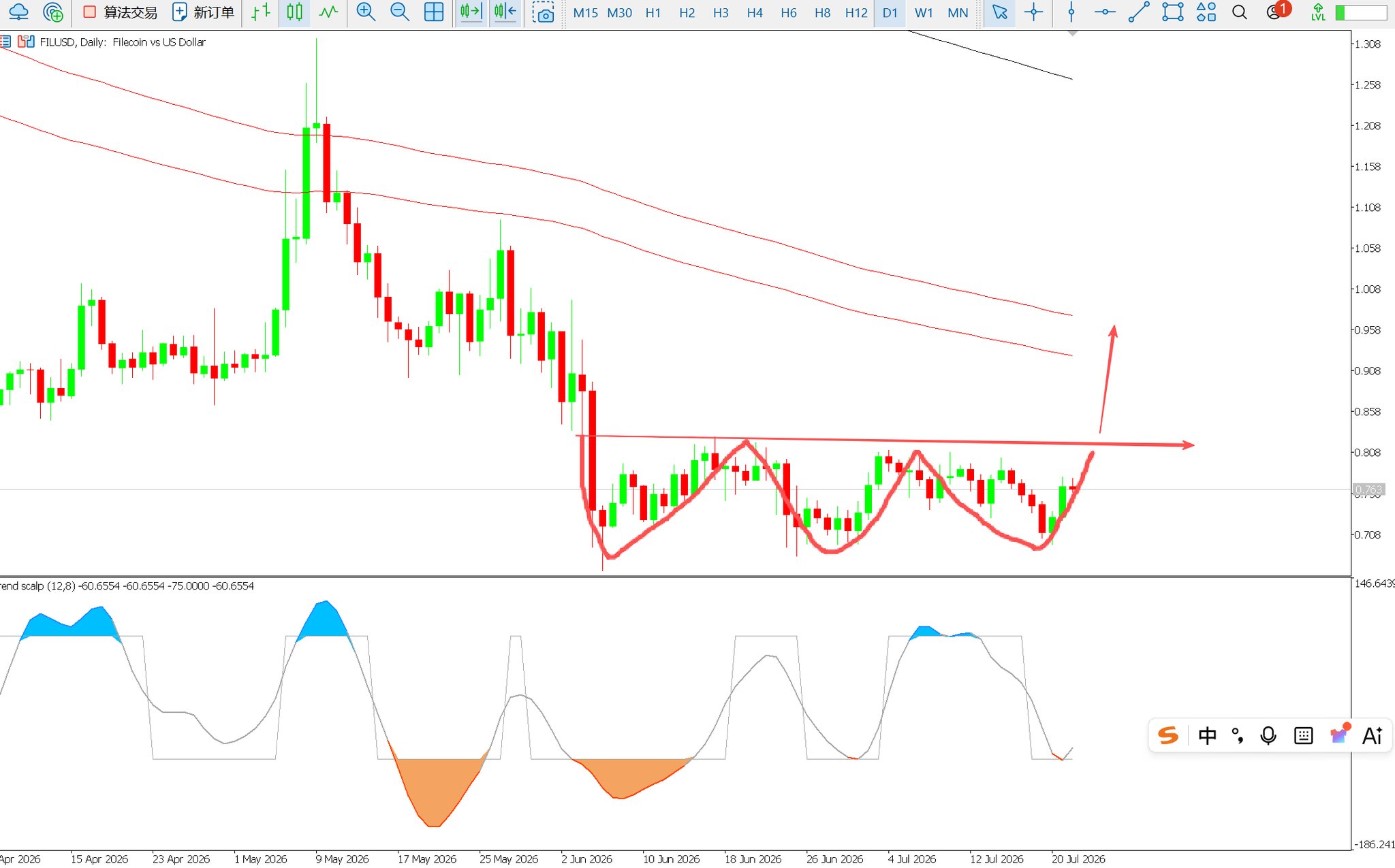
Task: Select the H6 timeframe
Action: point(789,13)
